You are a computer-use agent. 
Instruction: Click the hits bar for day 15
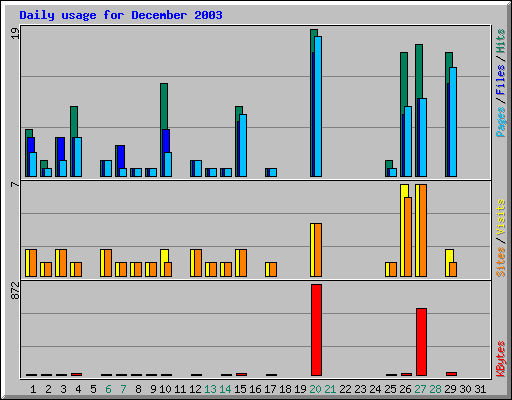[239, 141]
